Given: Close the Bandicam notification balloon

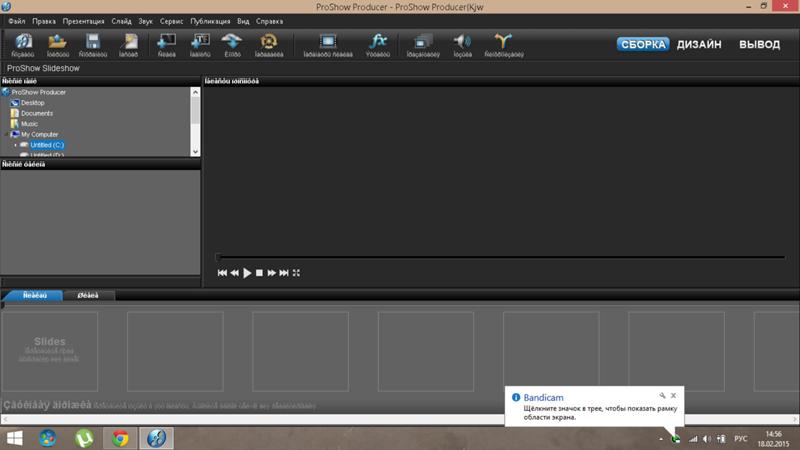Looking at the screenshot, I should pyautogui.click(x=673, y=395).
